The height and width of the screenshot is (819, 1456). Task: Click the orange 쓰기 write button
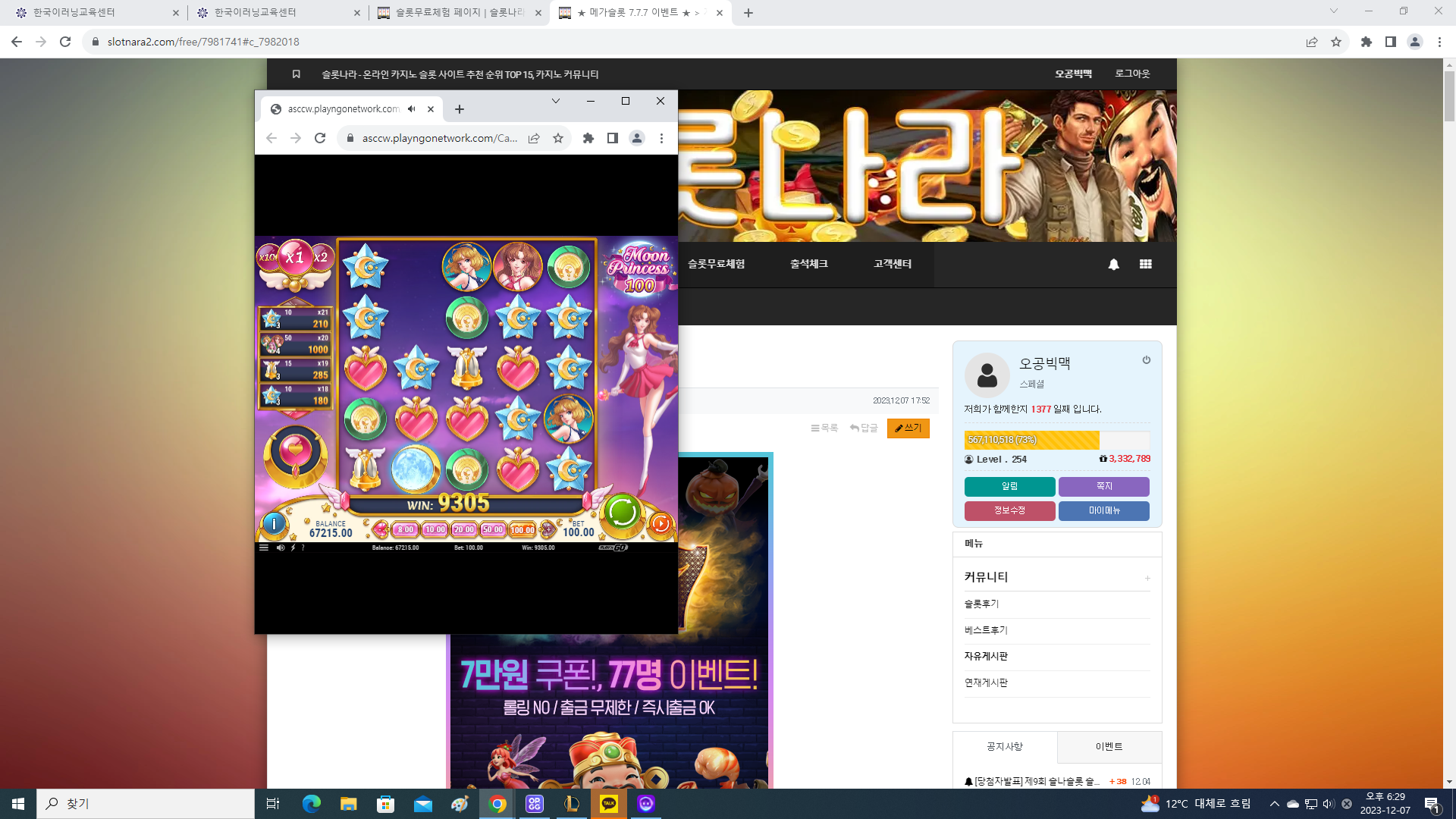pos(908,428)
